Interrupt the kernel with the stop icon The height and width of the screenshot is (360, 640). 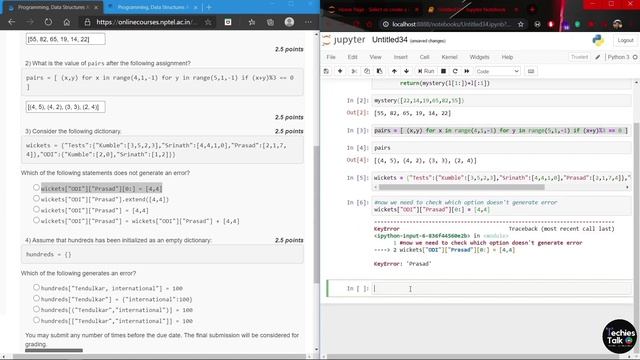(443, 71)
